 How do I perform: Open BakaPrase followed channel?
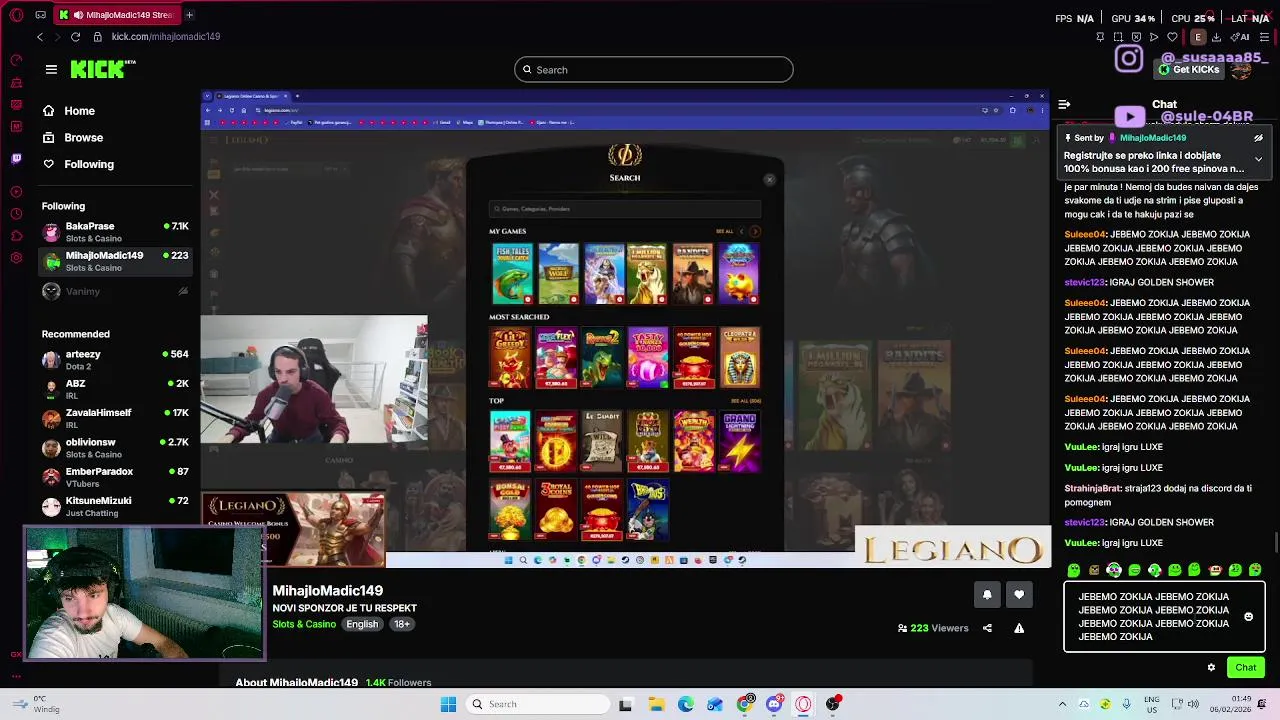click(115, 232)
